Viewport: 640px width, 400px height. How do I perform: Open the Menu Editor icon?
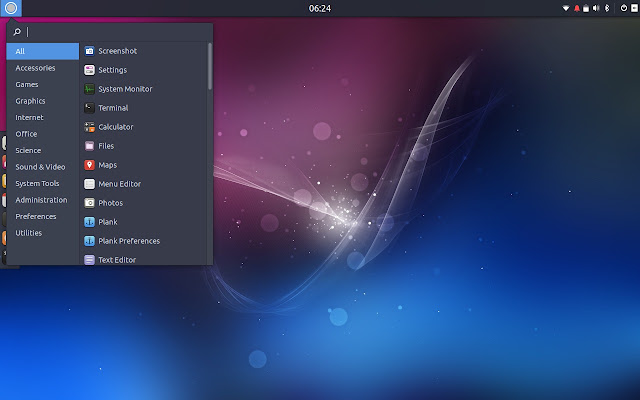[89, 184]
